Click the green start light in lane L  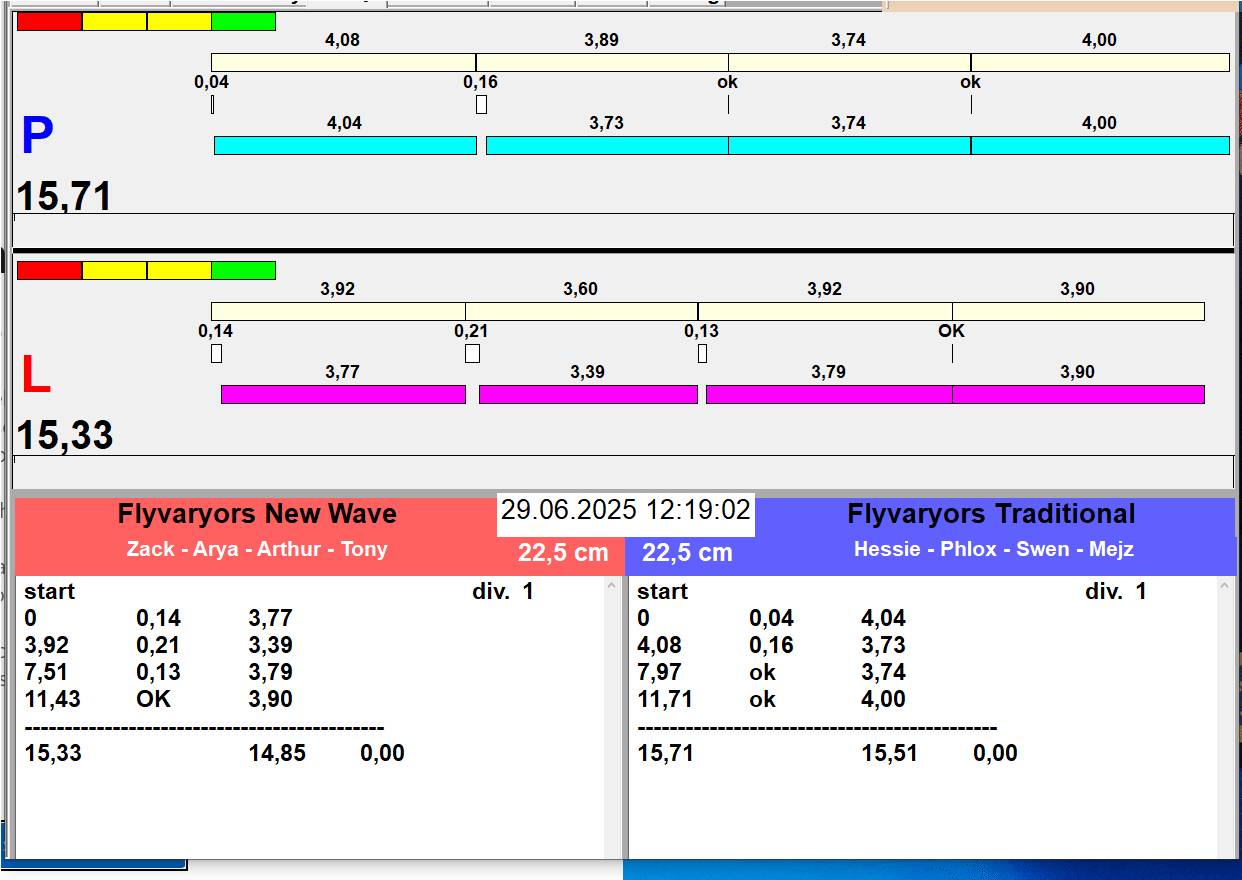click(243, 270)
